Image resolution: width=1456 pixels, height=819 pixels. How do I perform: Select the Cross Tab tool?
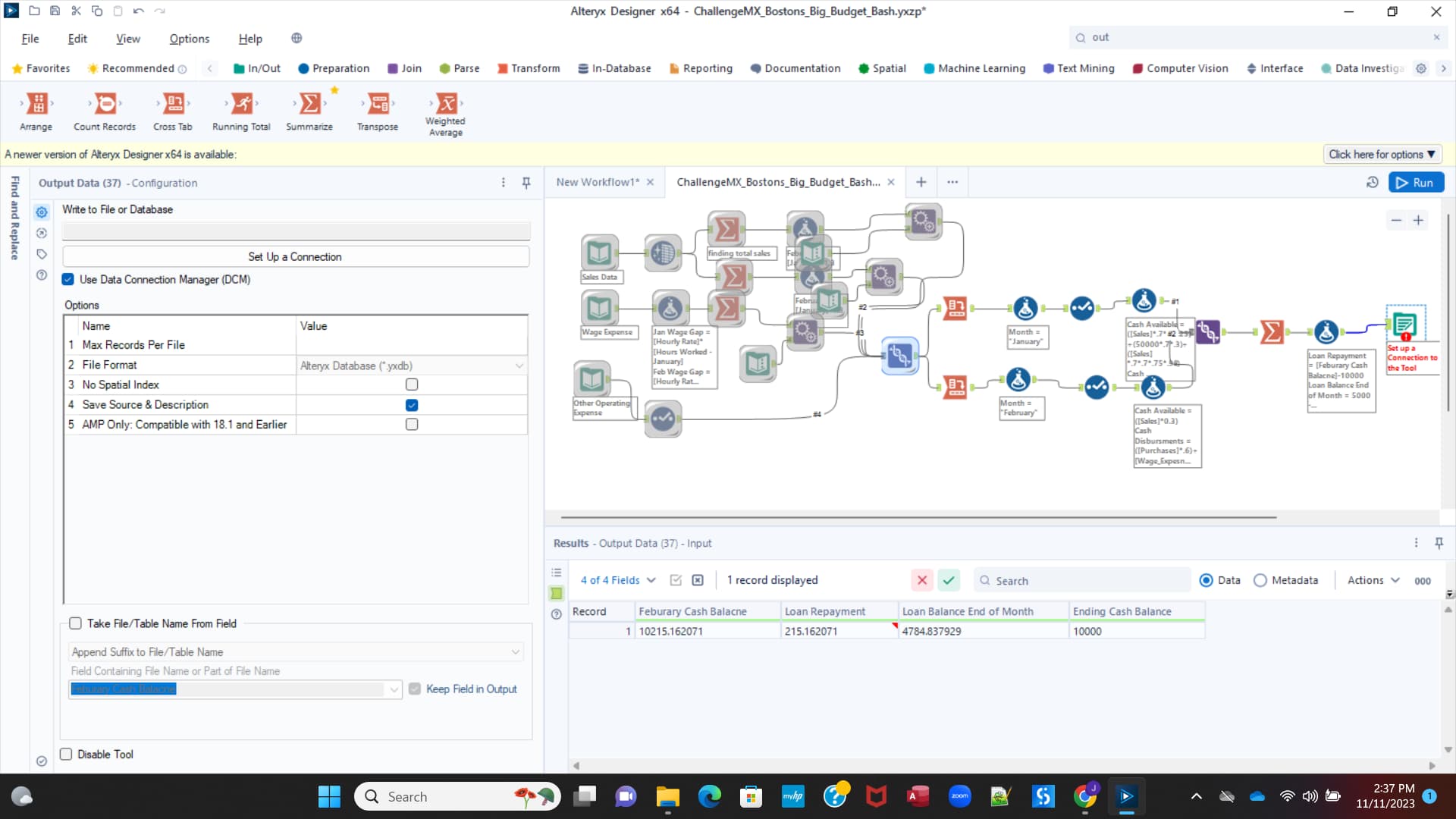click(173, 104)
